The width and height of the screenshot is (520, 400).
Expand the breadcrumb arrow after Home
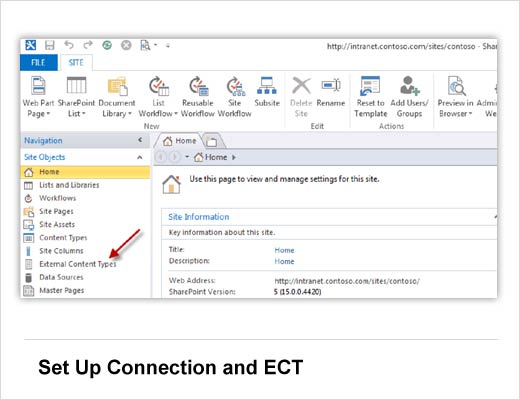[x=234, y=157]
